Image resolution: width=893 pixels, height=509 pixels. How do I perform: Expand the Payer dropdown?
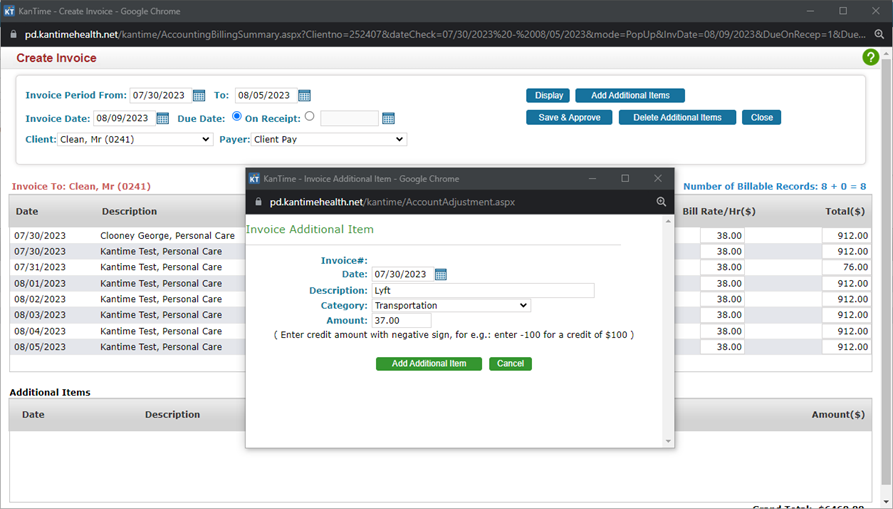[x=328, y=139]
